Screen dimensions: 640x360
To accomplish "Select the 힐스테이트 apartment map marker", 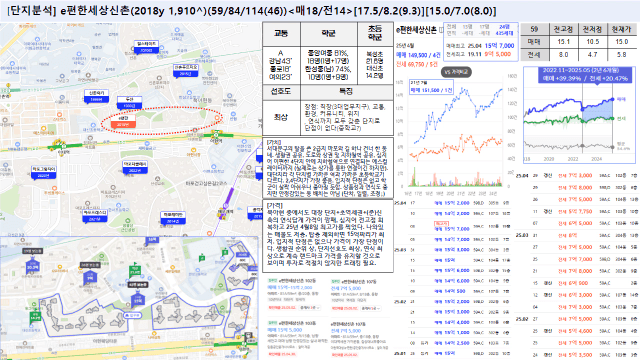I will click(147, 47).
